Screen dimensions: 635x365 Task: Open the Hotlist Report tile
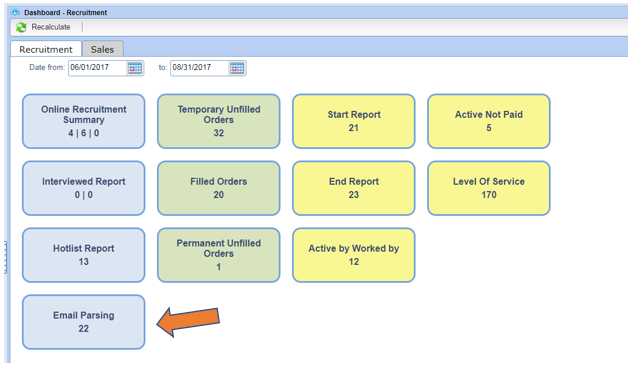[83, 255]
